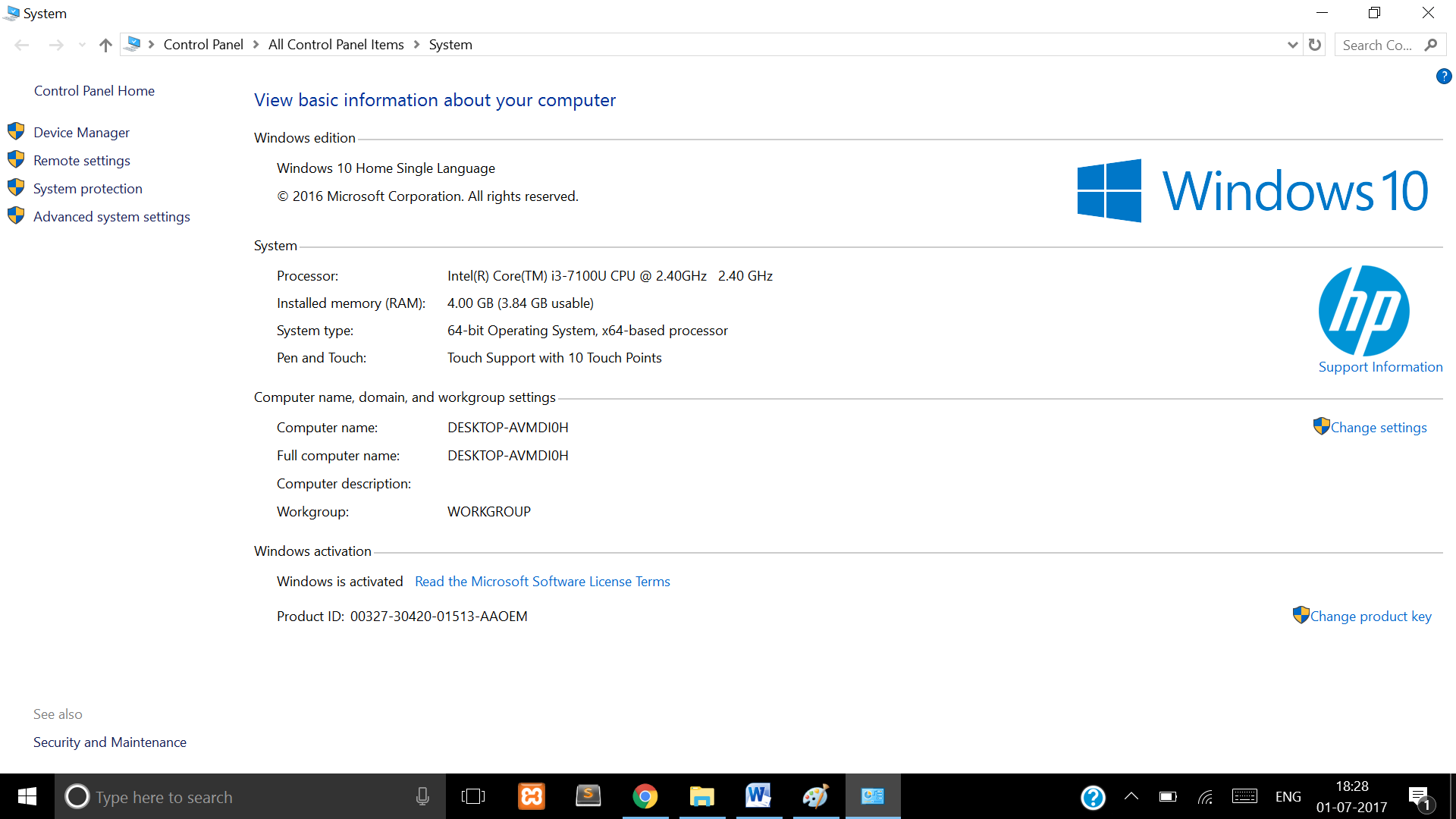Open Paint from the taskbar
The image size is (1456, 819).
(x=816, y=796)
